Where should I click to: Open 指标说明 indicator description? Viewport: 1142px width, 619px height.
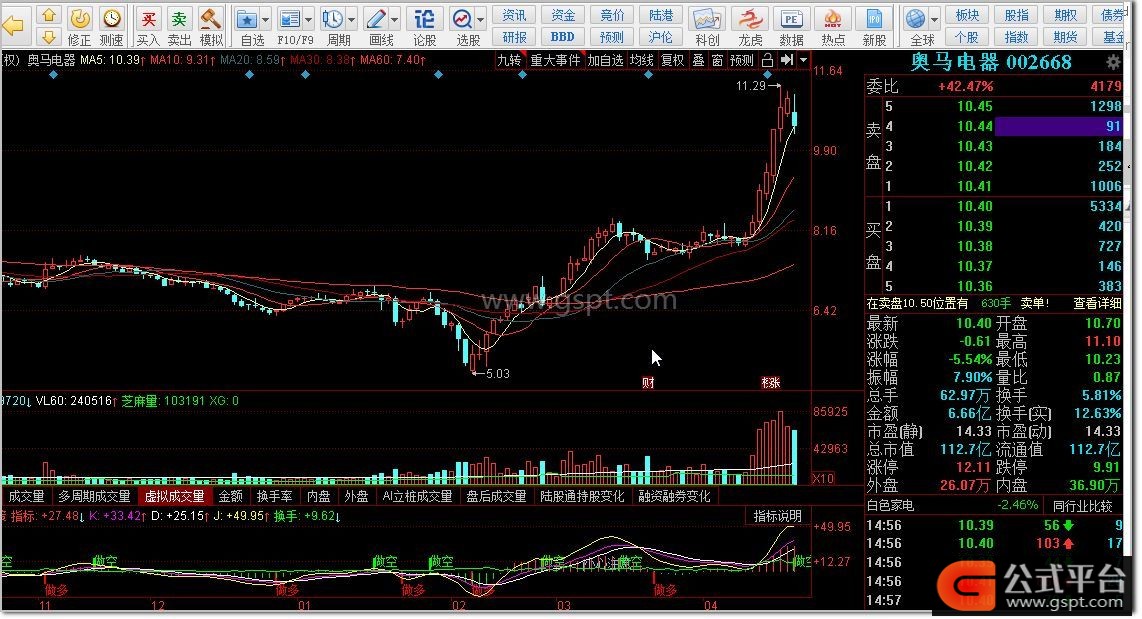(x=777, y=516)
